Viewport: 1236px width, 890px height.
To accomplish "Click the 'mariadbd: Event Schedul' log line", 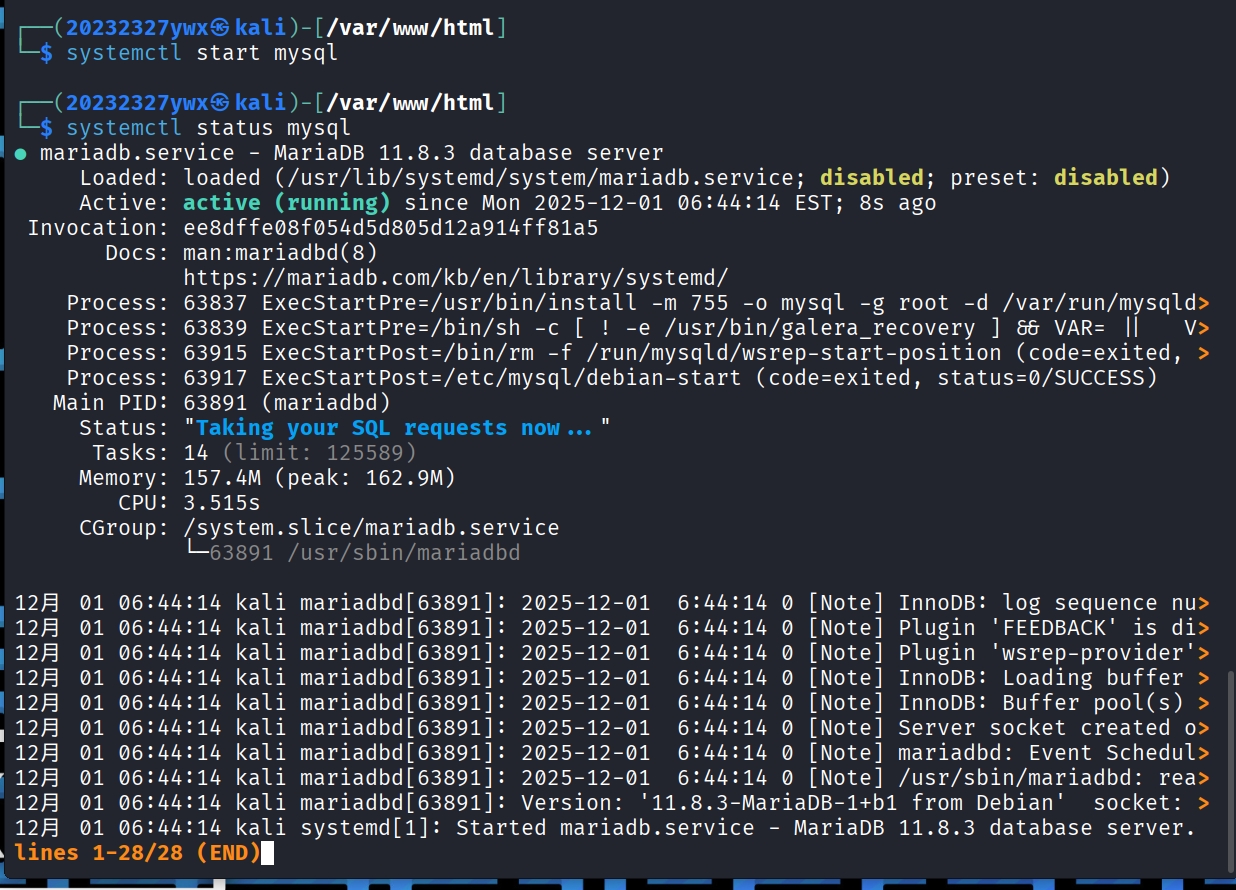I will coord(612,753).
